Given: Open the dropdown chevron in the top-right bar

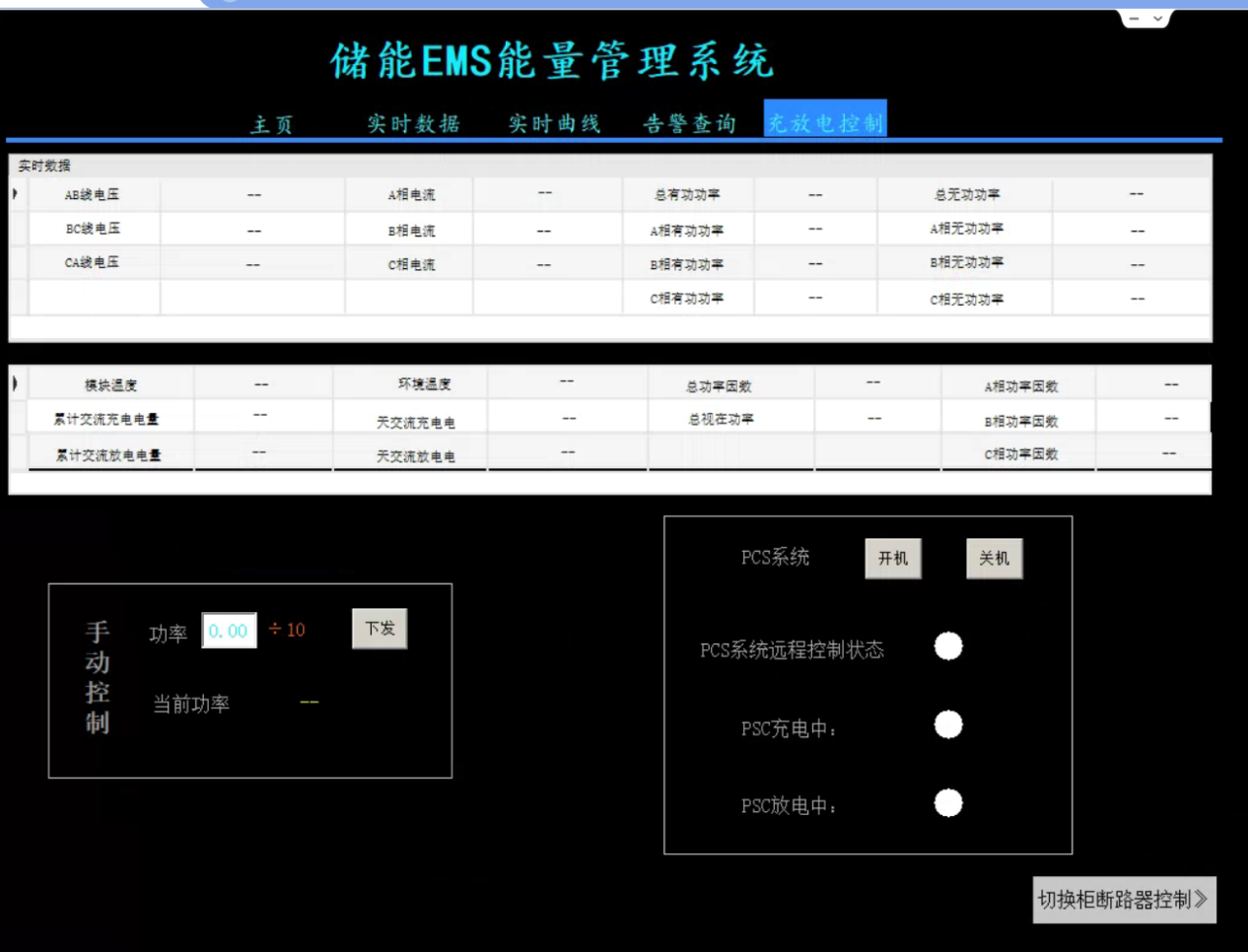Looking at the screenshot, I should tap(1157, 17).
